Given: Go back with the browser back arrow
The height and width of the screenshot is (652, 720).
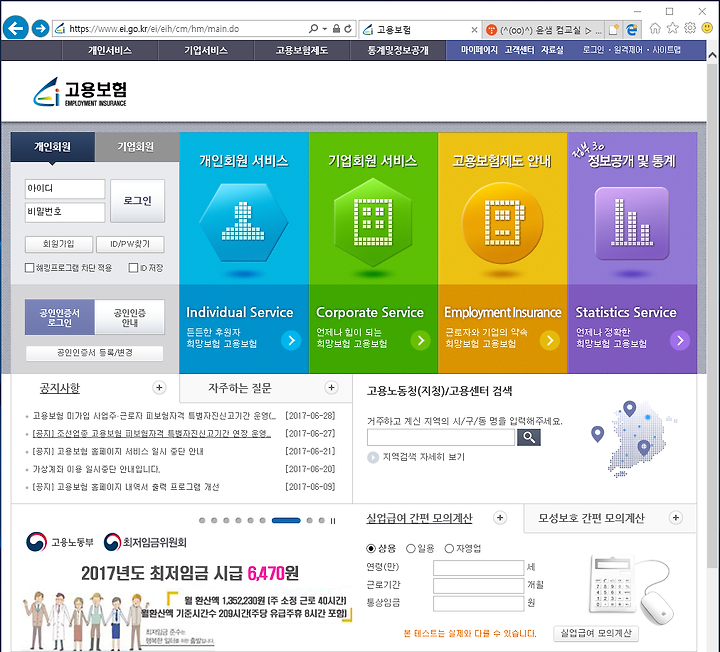Looking at the screenshot, I should point(16,28).
